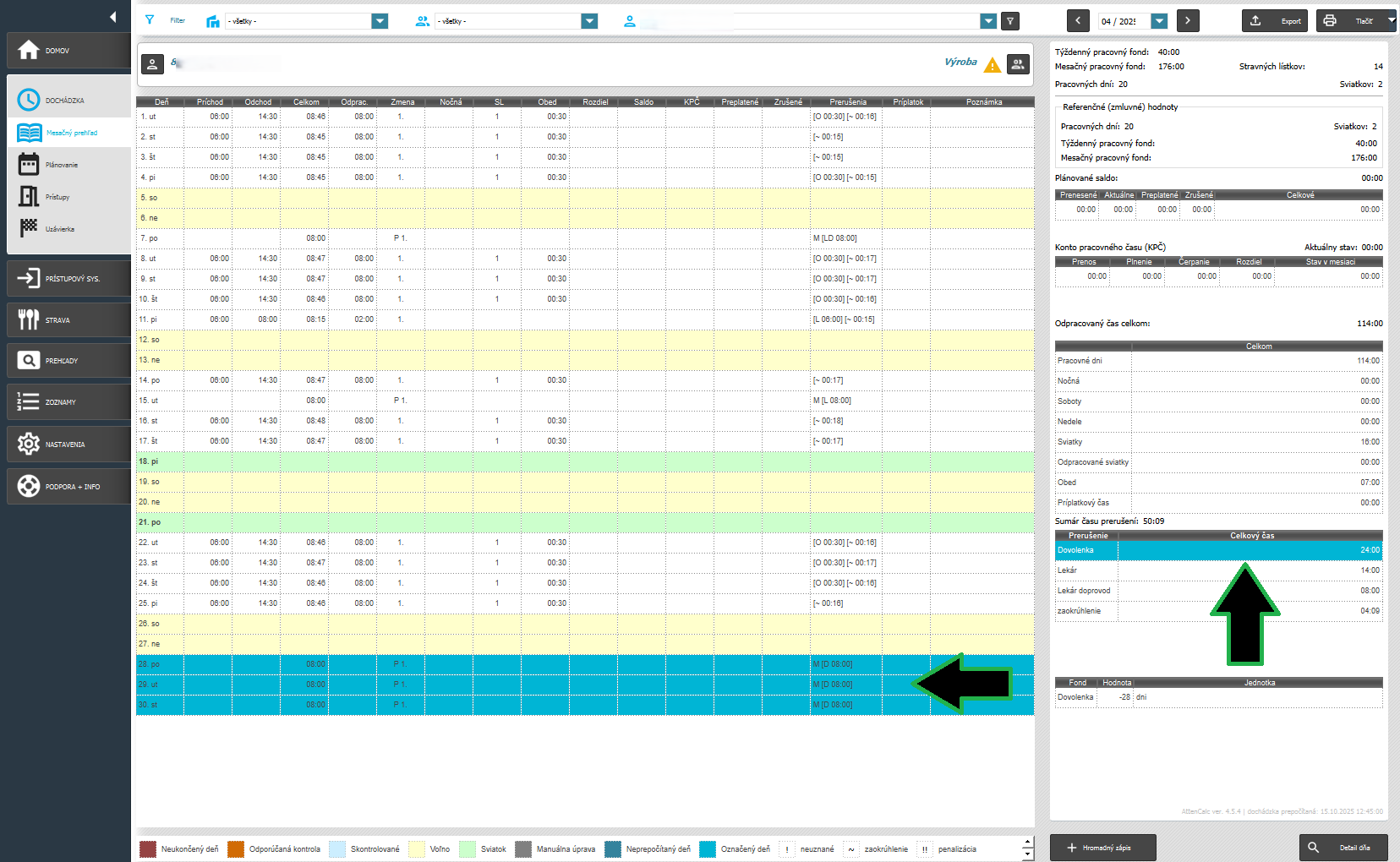Image resolution: width=1400 pixels, height=862 pixels.
Task: Open the Plánovanie calendar item
Action: [61, 165]
